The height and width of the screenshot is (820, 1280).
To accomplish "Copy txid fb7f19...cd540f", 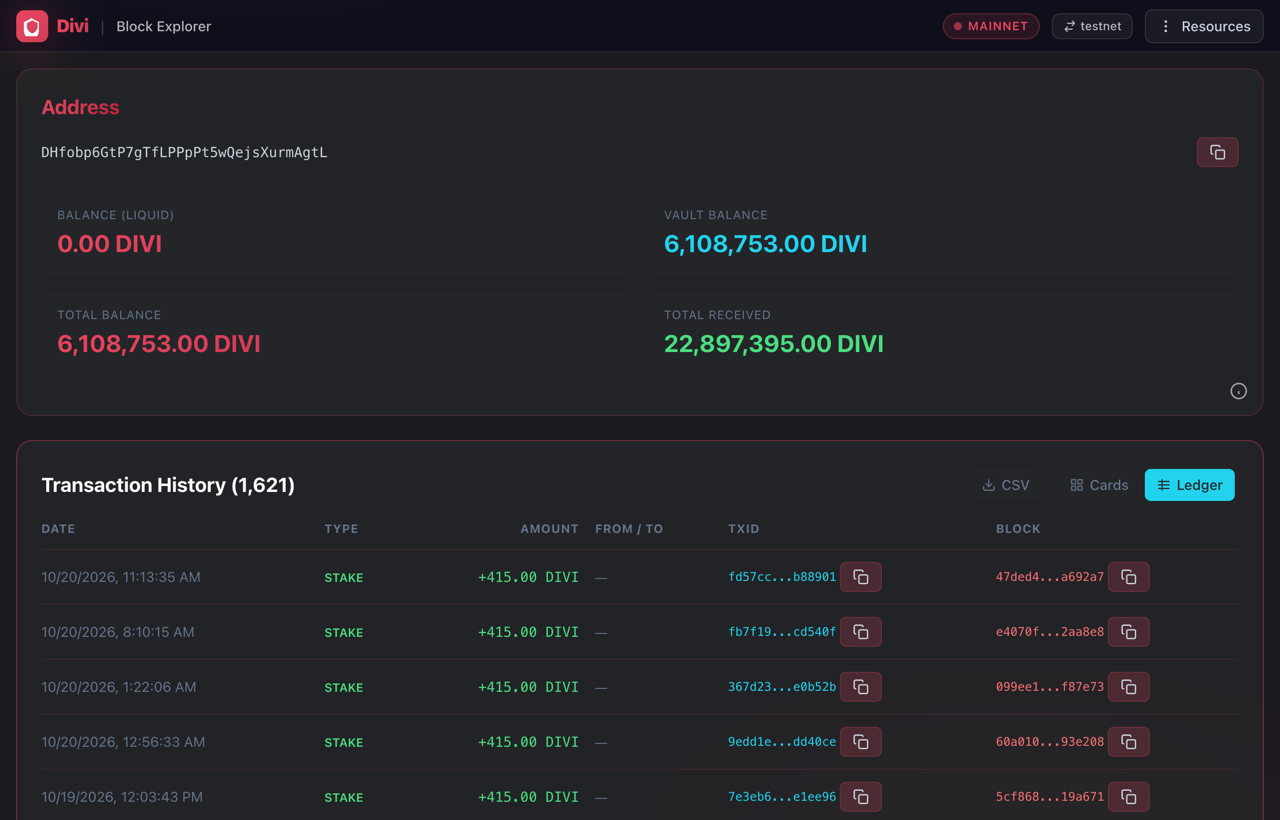I will point(860,632).
